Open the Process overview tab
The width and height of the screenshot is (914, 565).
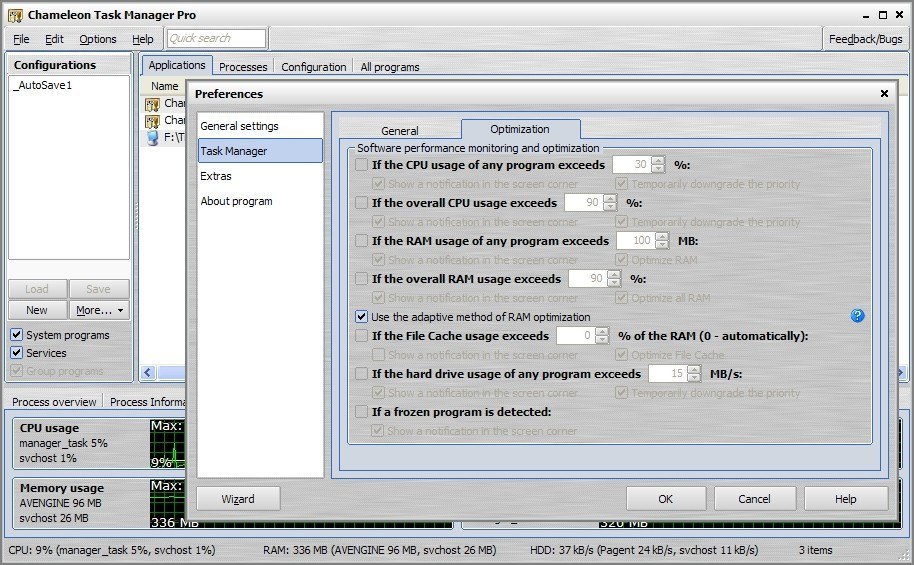pyautogui.click(x=54, y=402)
